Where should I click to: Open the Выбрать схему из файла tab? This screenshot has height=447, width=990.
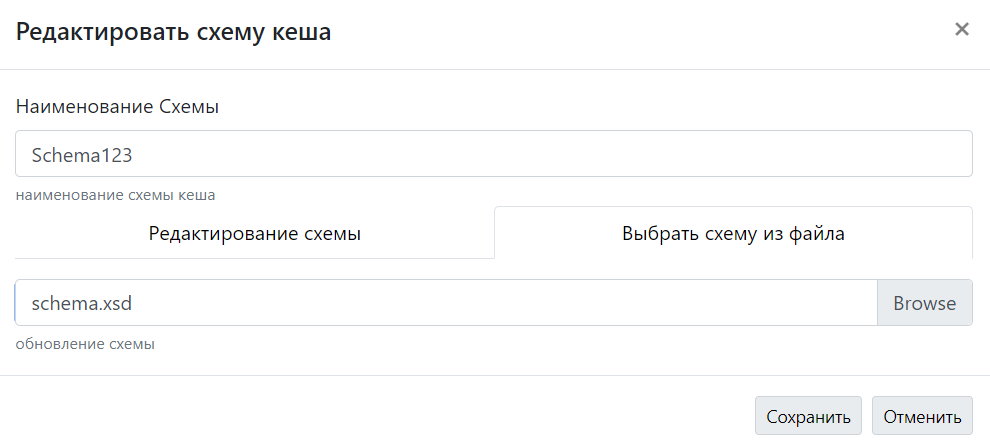(733, 234)
